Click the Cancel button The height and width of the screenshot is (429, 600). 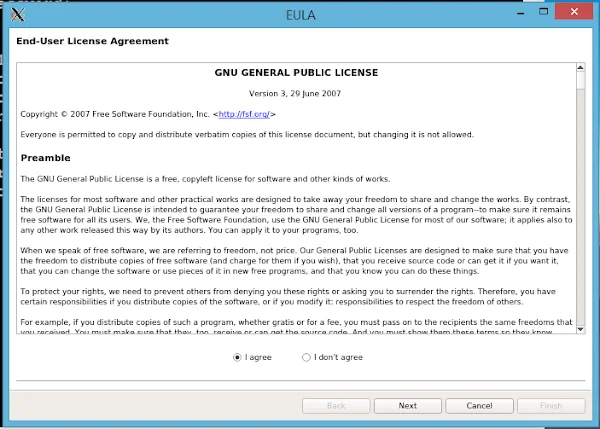click(479, 406)
